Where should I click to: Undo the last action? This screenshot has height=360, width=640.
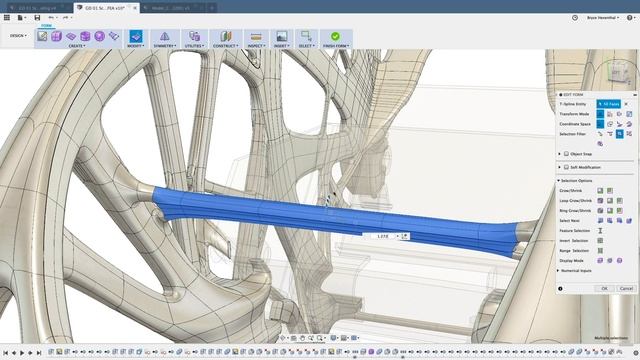51,18
